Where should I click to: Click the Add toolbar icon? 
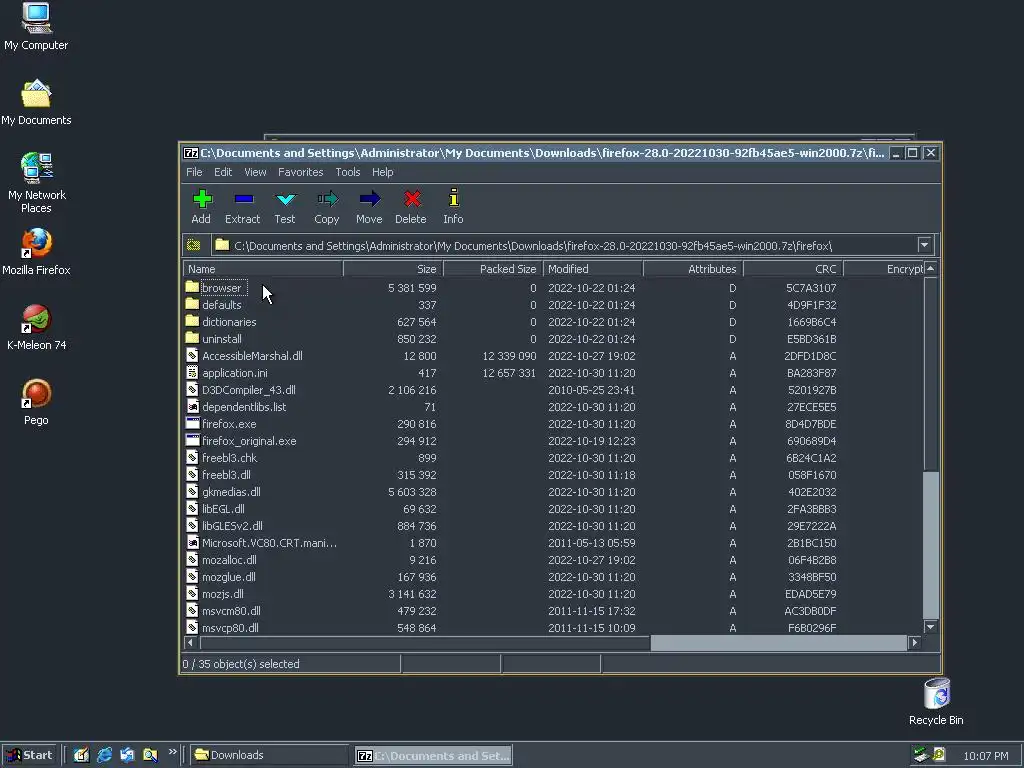coord(202,199)
